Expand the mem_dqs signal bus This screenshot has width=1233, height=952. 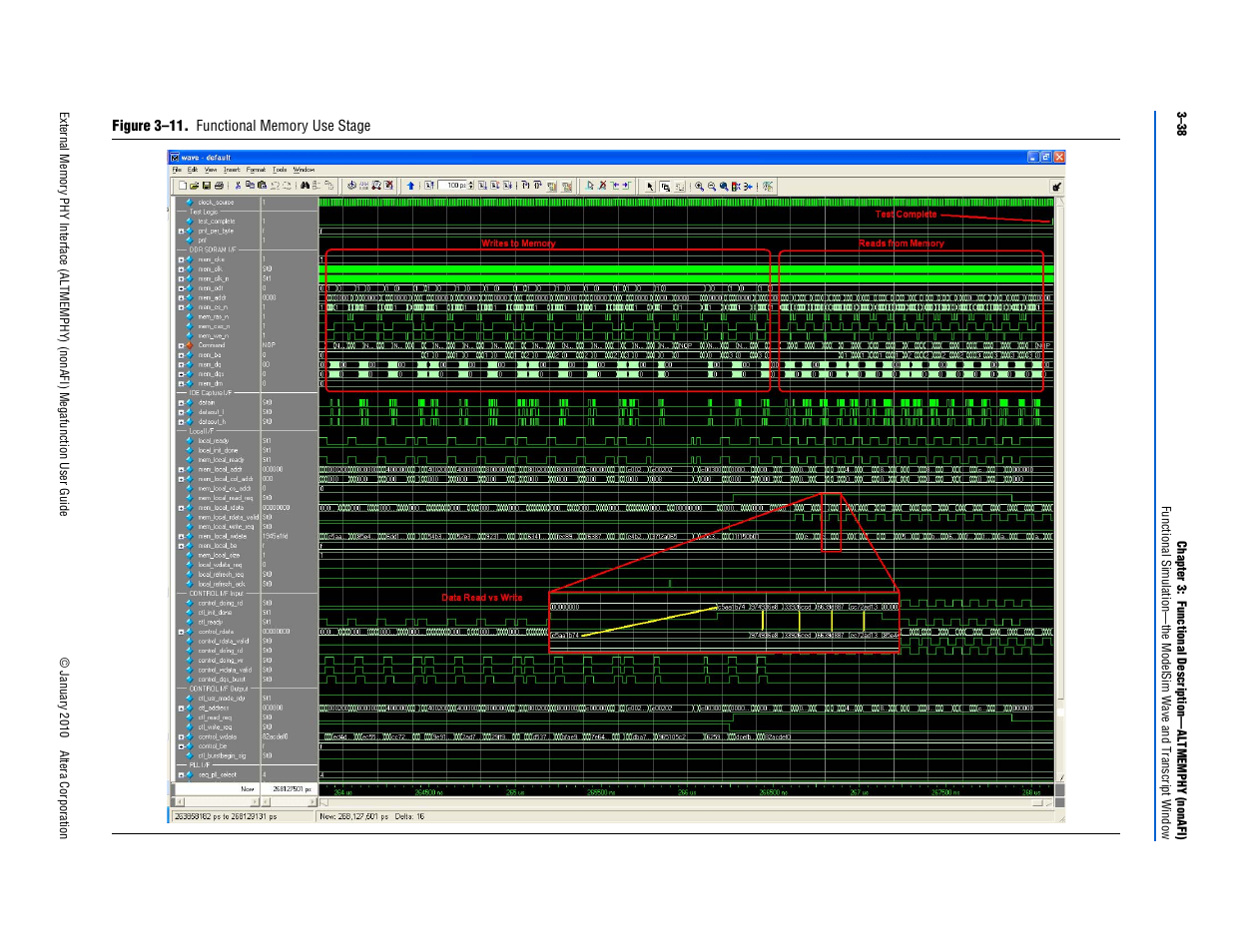(x=182, y=374)
